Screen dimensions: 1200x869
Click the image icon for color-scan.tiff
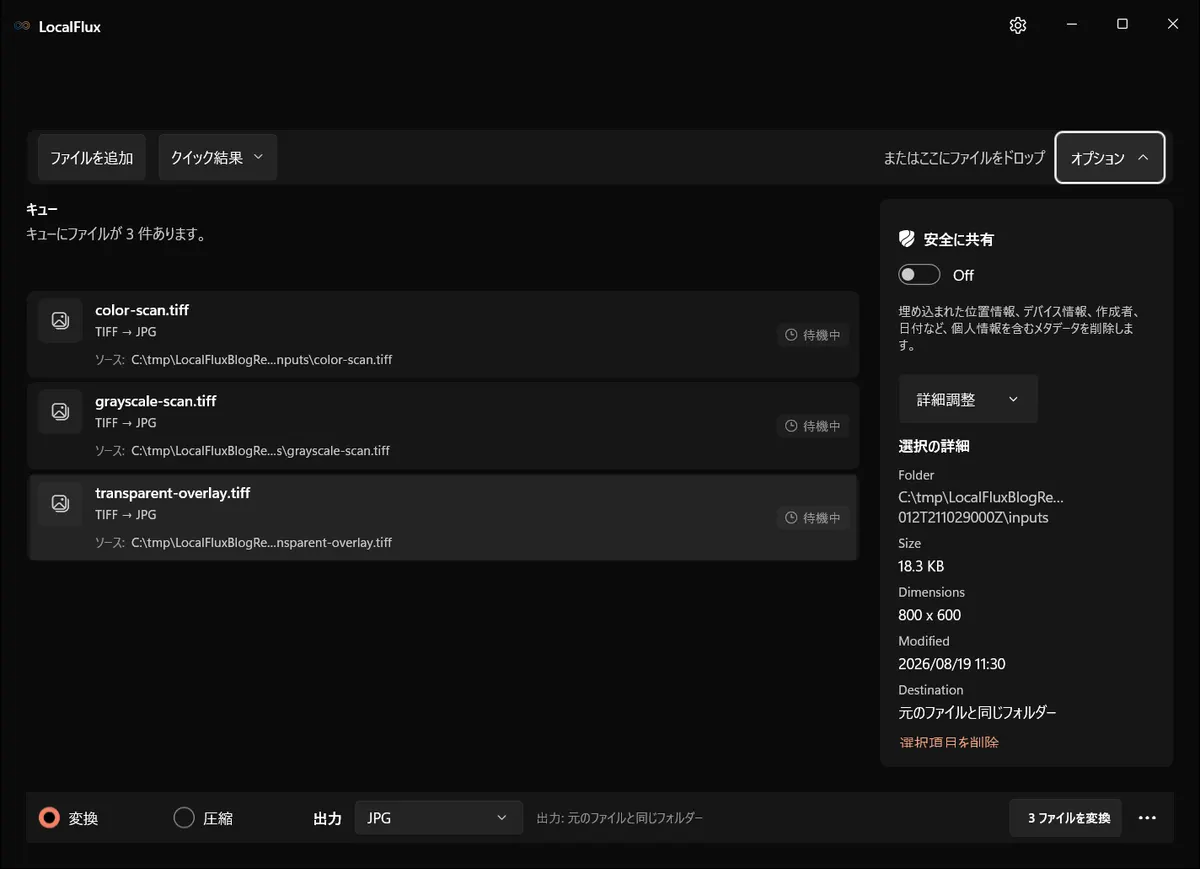pyautogui.click(x=60, y=320)
